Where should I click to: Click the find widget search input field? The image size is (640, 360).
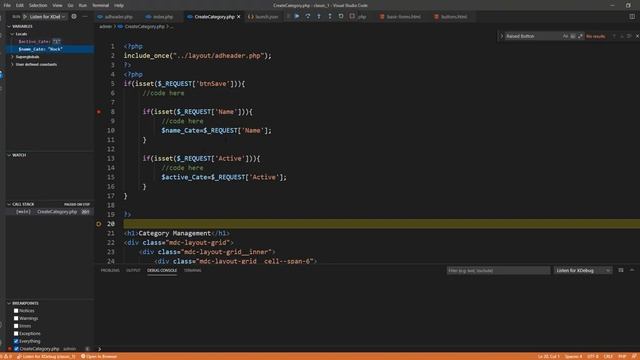coord(533,36)
